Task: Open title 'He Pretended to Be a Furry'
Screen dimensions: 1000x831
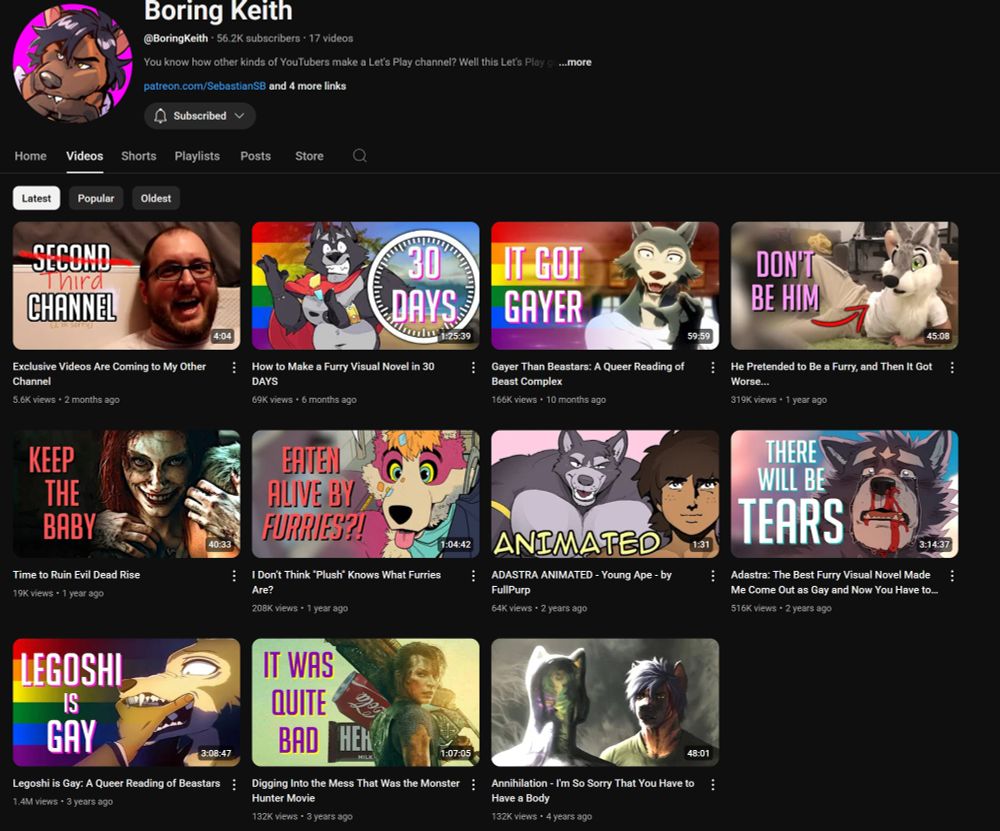Action: pos(832,374)
